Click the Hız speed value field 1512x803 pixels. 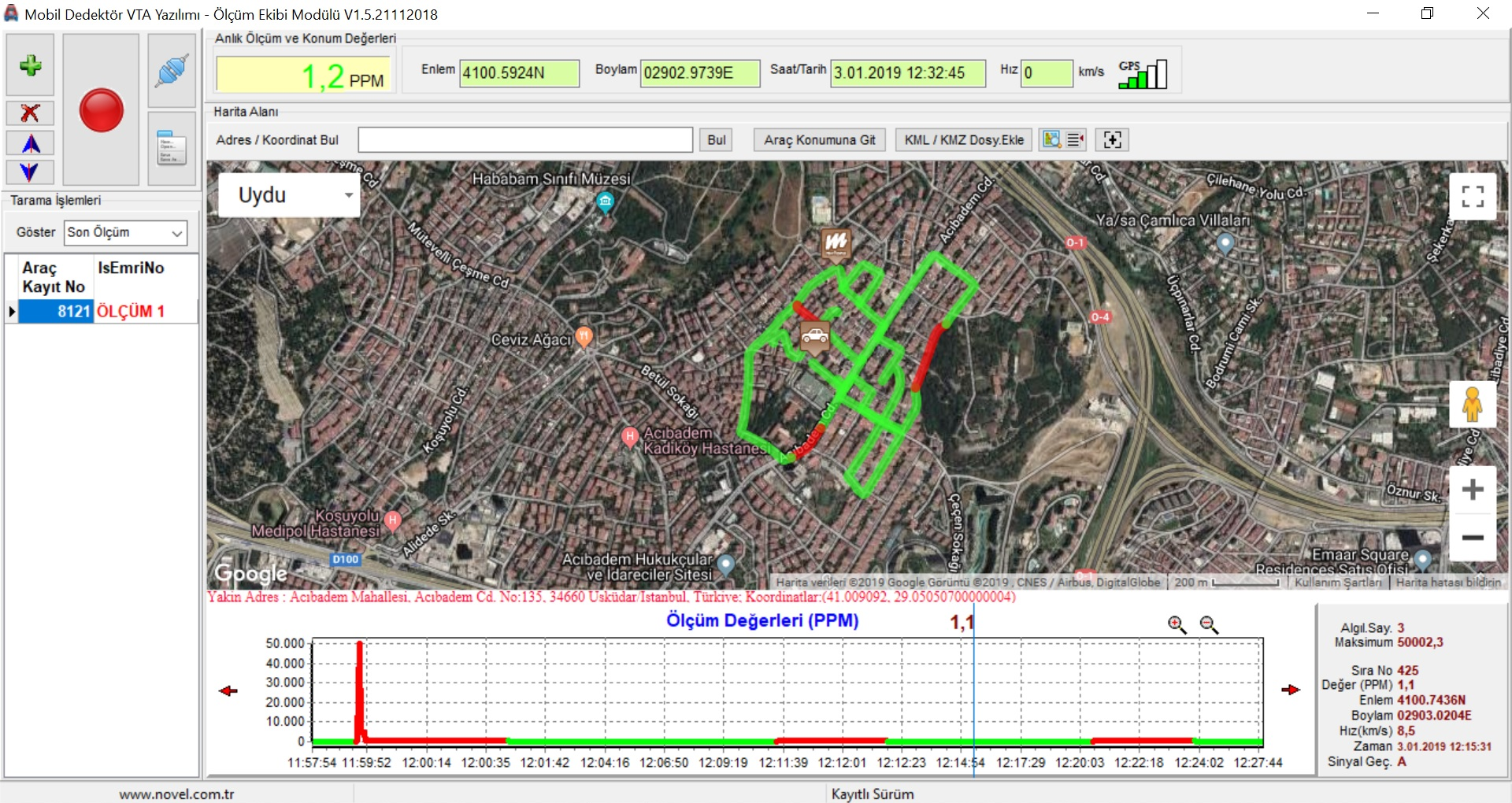(x=1047, y=73)
